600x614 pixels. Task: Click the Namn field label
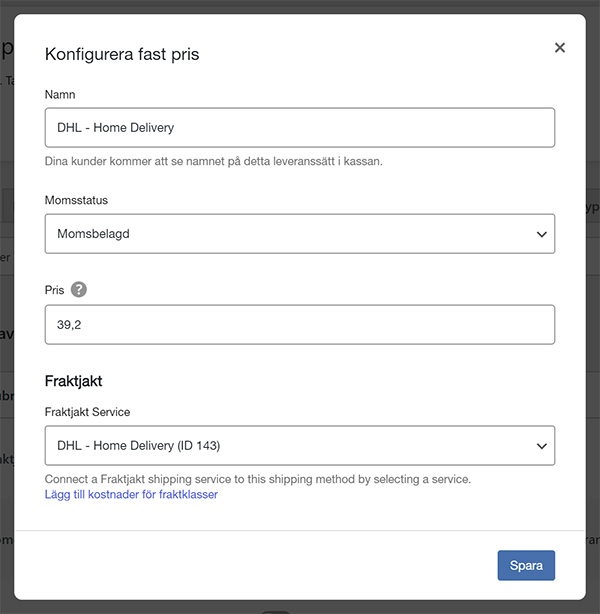60,94
